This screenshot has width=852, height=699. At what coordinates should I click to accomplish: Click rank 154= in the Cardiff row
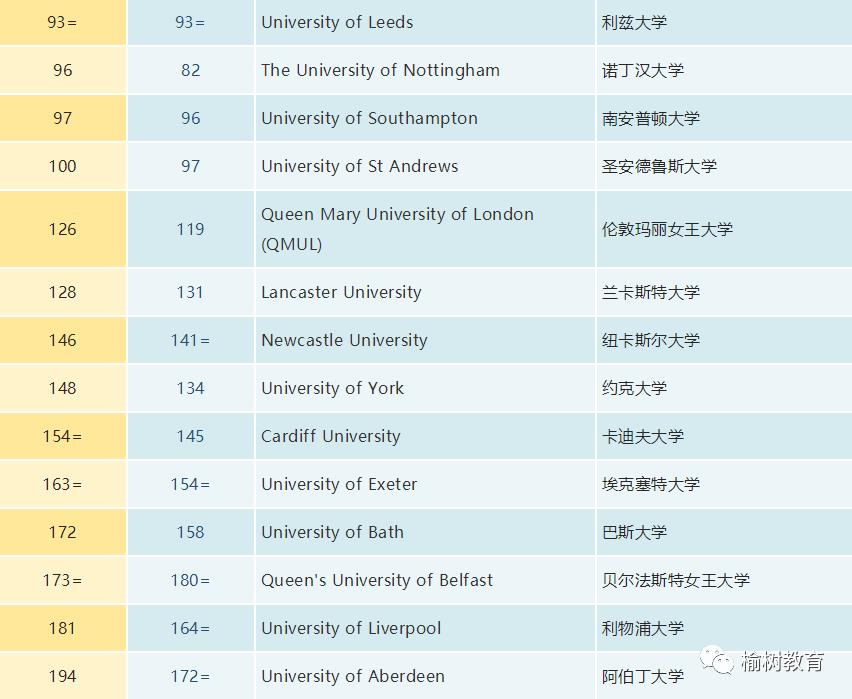62,436
